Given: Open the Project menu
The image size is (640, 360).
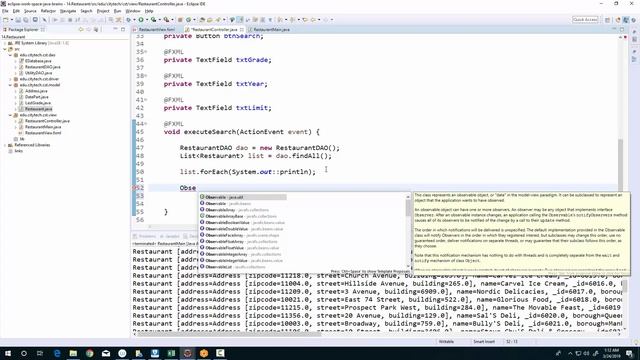Looking at the screenshot, I should [x=103, y=11].
